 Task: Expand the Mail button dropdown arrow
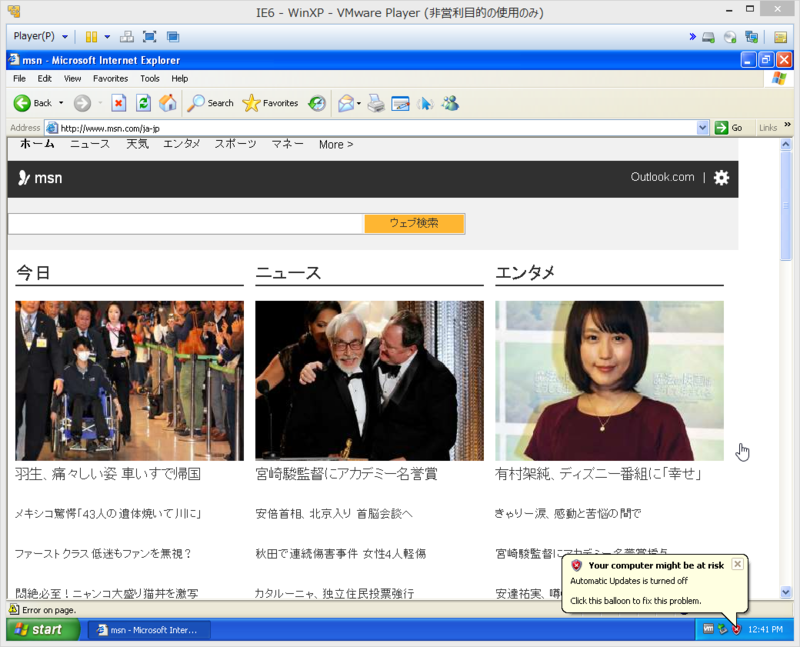[359, 104]
